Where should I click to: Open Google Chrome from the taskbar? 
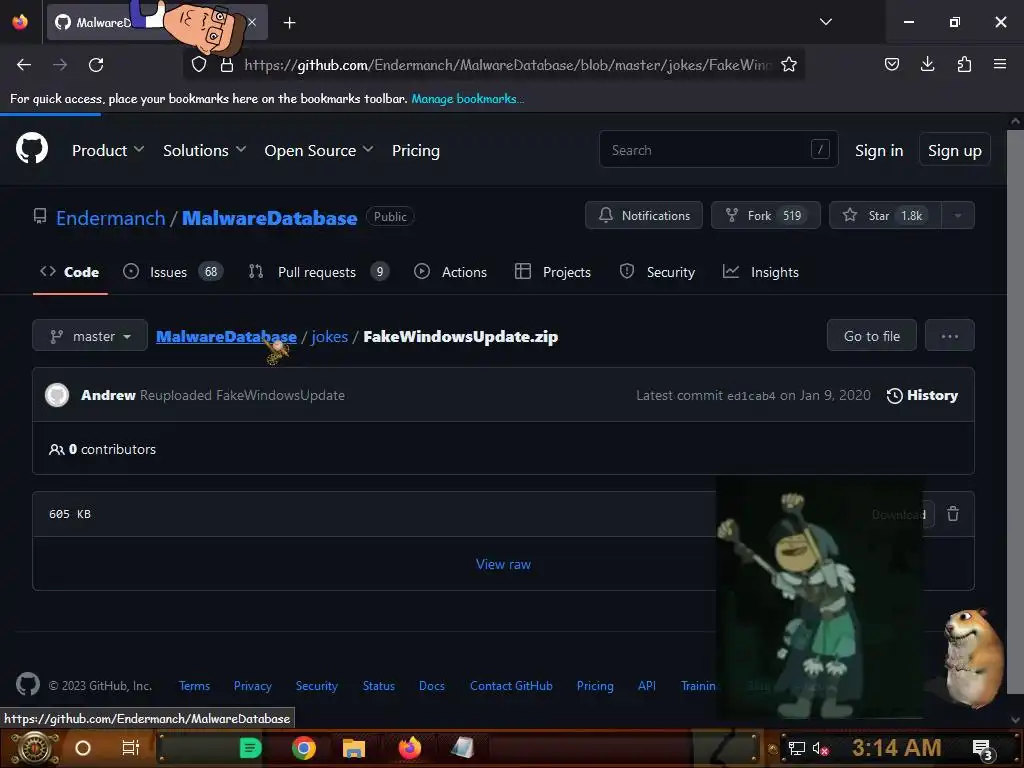(x=304, y=748)
